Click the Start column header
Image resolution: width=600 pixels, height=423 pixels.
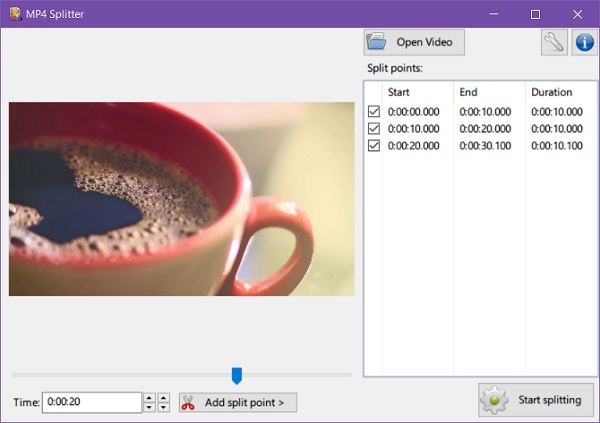click(398, 92)
